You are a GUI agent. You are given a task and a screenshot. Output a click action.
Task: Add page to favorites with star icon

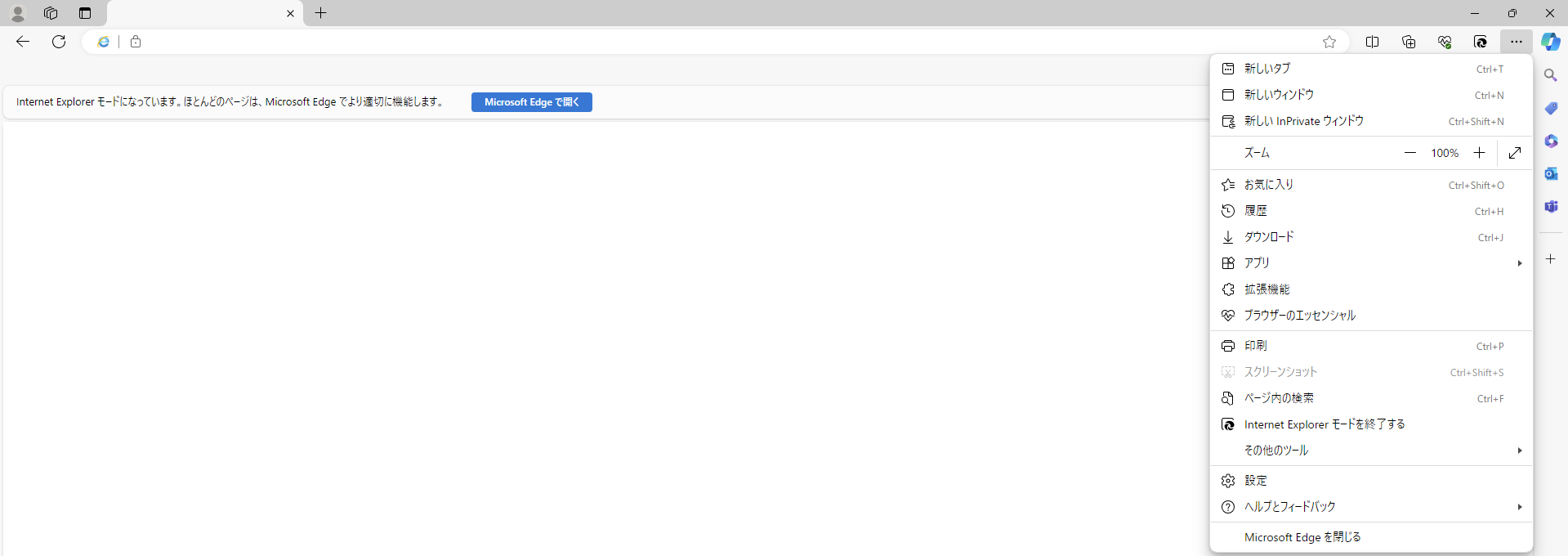point(1329,42)
